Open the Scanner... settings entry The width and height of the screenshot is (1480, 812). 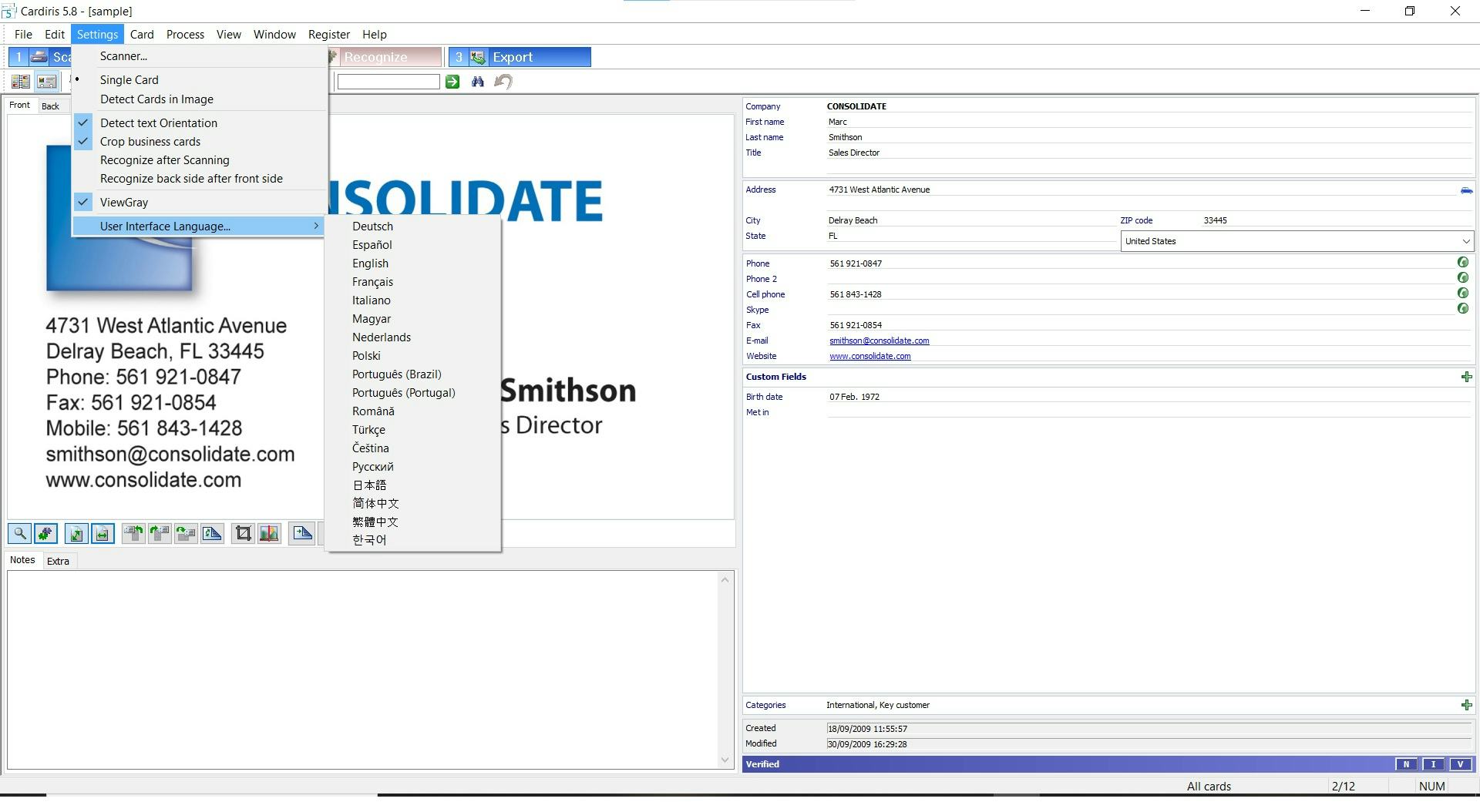200,56
